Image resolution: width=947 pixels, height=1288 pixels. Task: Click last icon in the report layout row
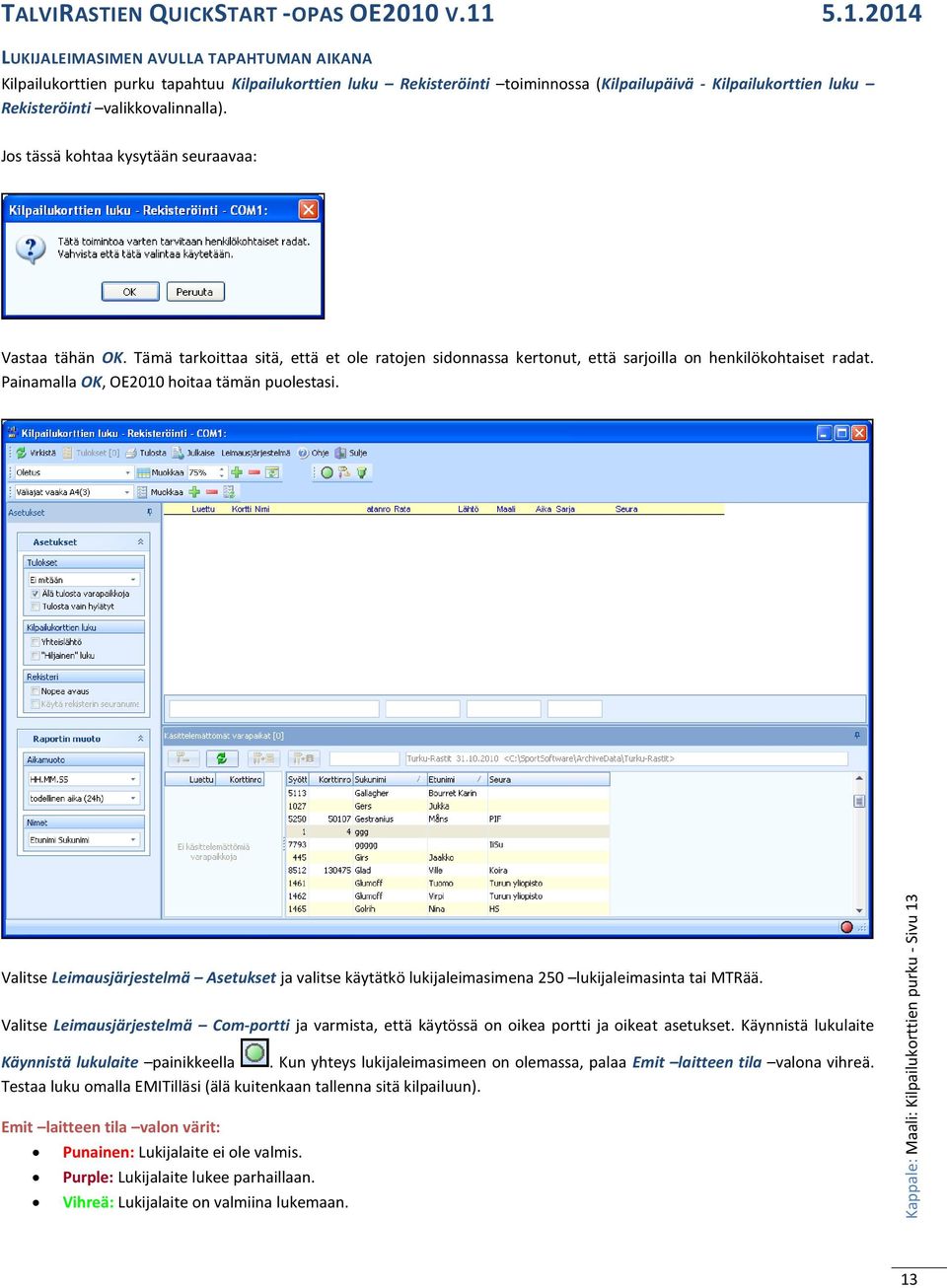click(229, 492)
